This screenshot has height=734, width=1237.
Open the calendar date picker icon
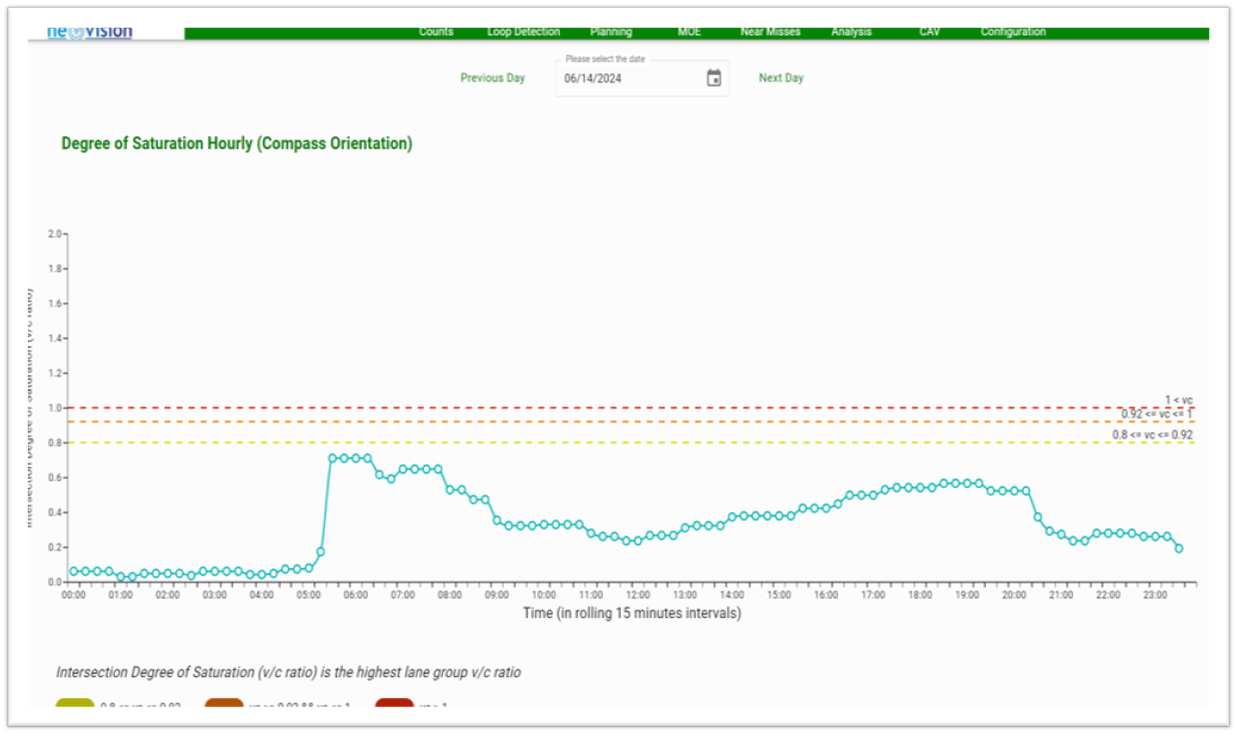point(714,78)
